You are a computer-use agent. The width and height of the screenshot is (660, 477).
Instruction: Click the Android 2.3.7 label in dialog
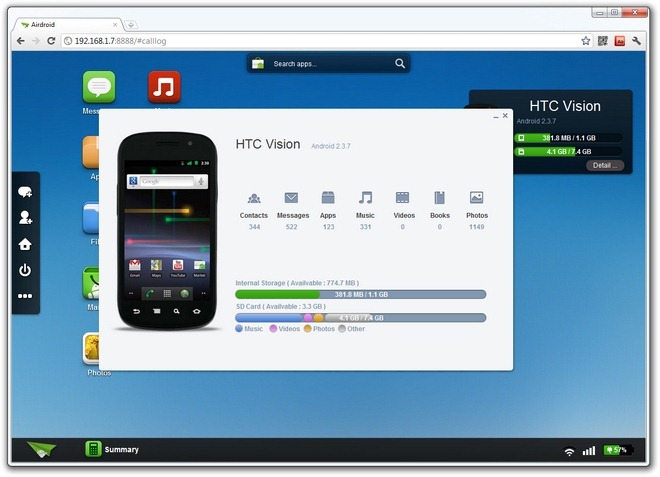331,146
